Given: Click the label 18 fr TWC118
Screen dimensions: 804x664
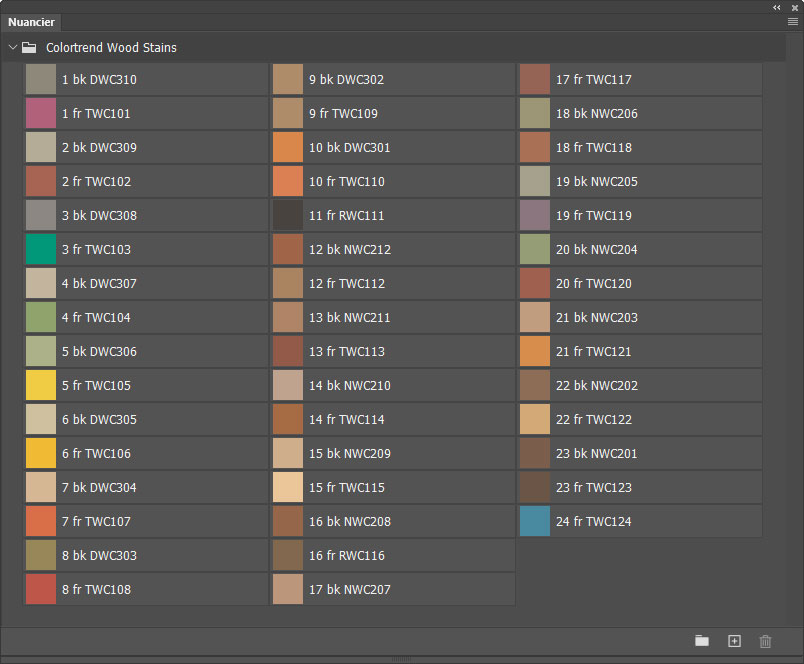Looking at the screenshot, I should coord(594,148).
